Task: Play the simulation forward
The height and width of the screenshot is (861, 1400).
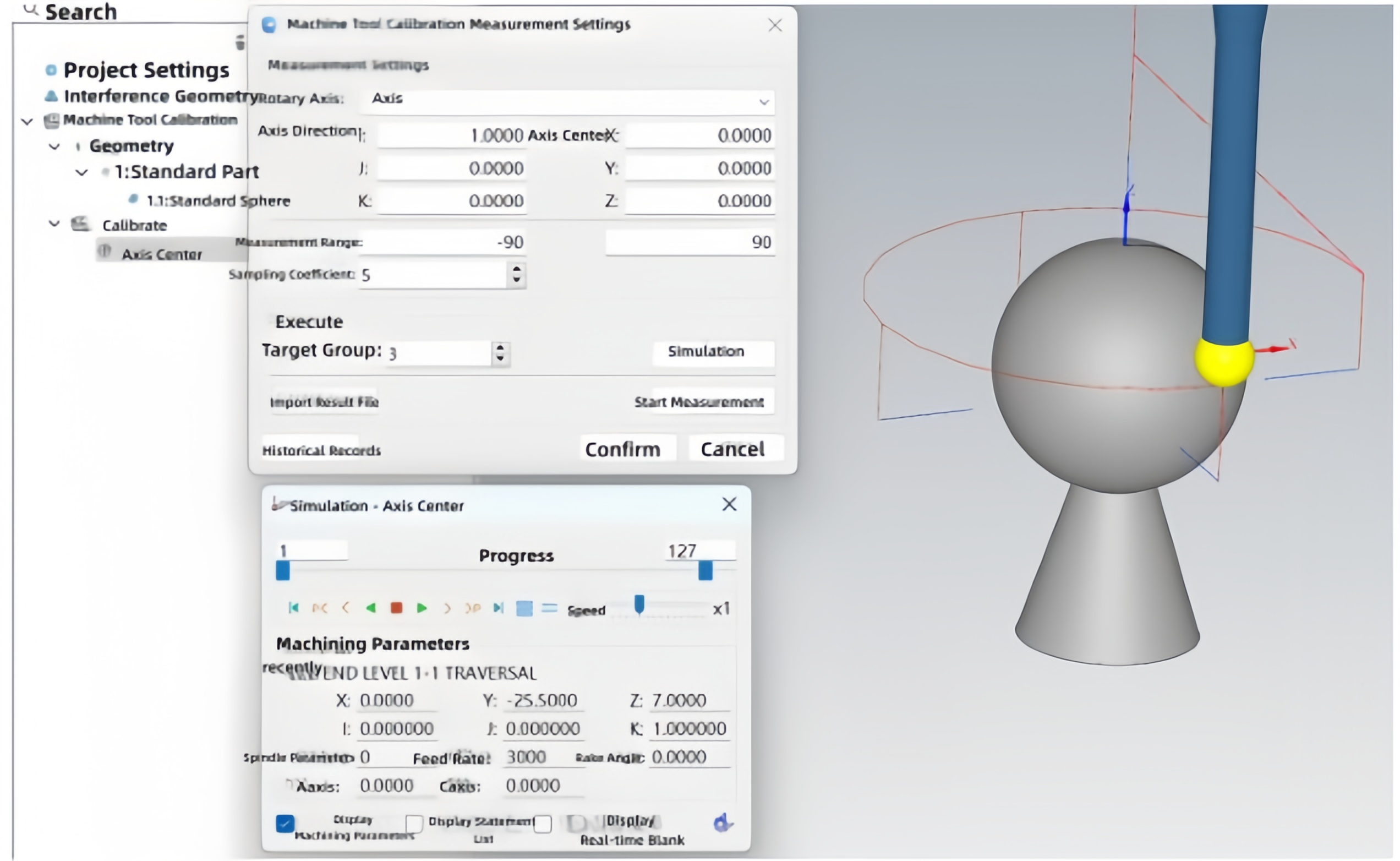Action: coord(422,608)
